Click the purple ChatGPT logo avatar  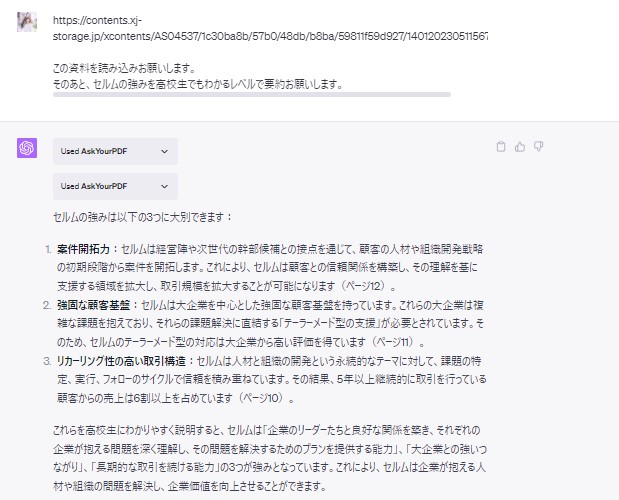tap(27, 148)
